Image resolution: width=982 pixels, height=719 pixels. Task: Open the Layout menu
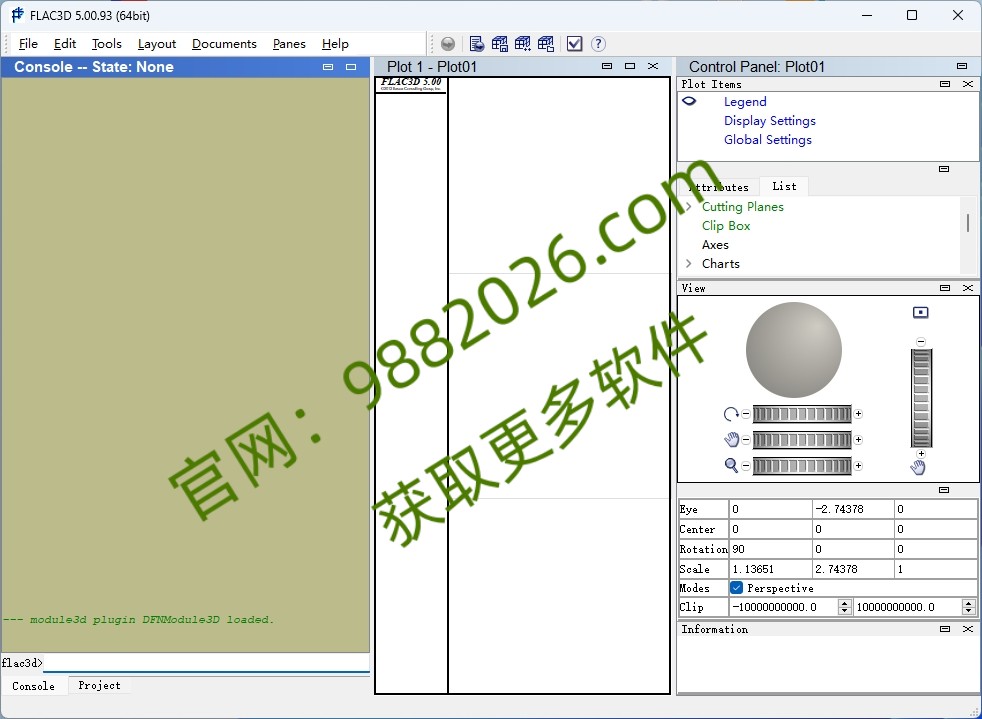pos(157,44)
